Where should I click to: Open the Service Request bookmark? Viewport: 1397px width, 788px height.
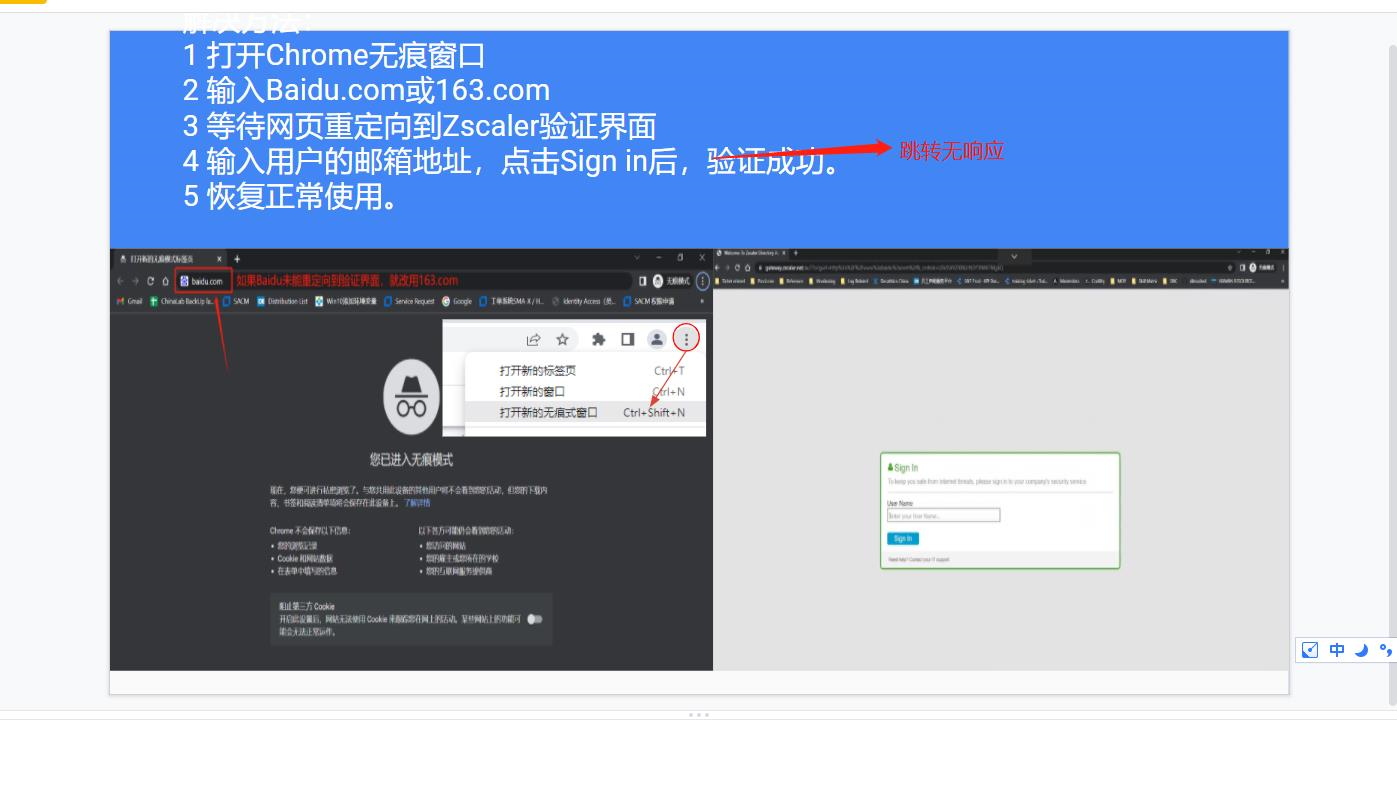coord(409,301)
